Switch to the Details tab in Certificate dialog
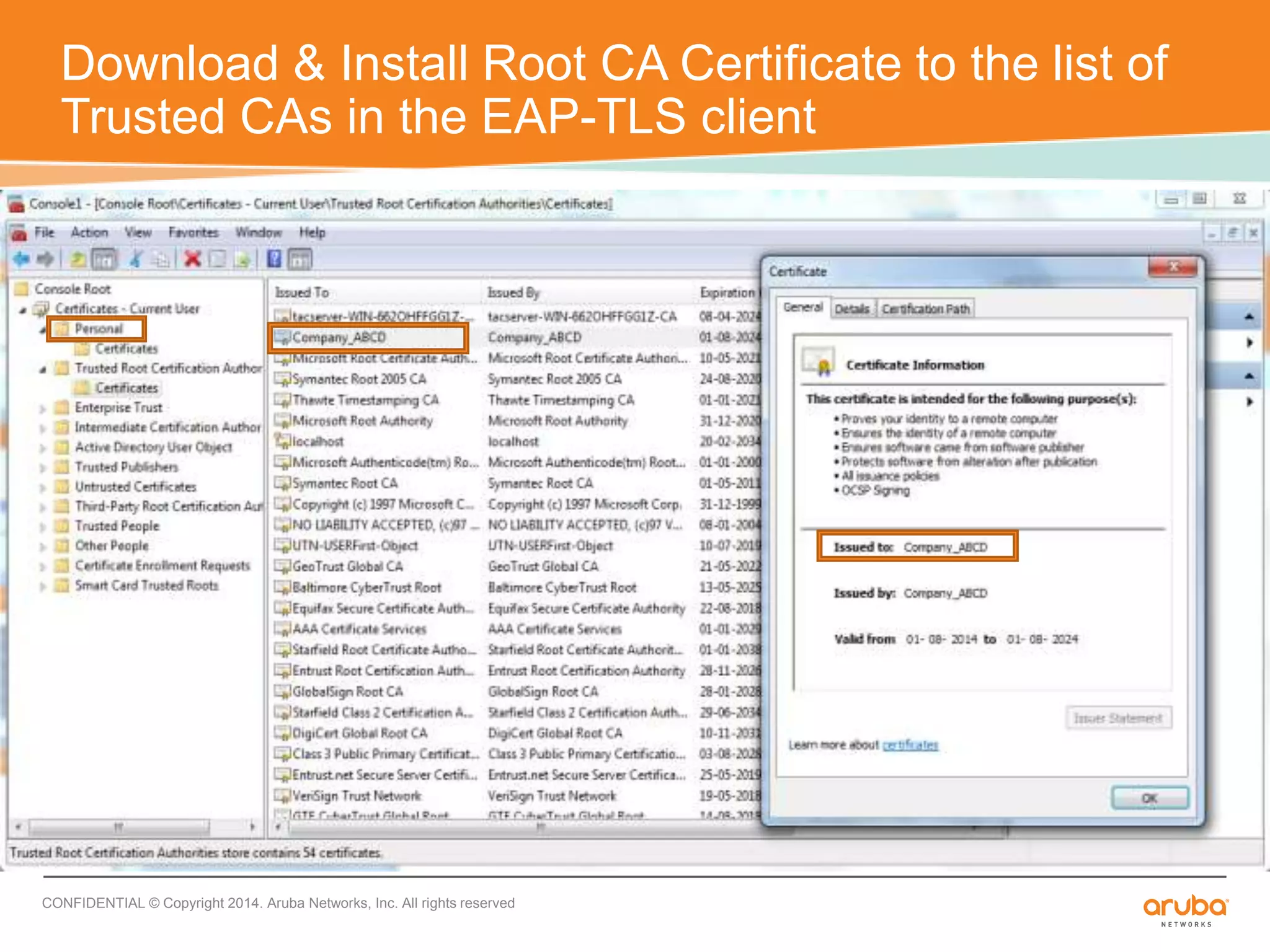The height and width of the screenshot is (952, 1270). coord(852,309)
